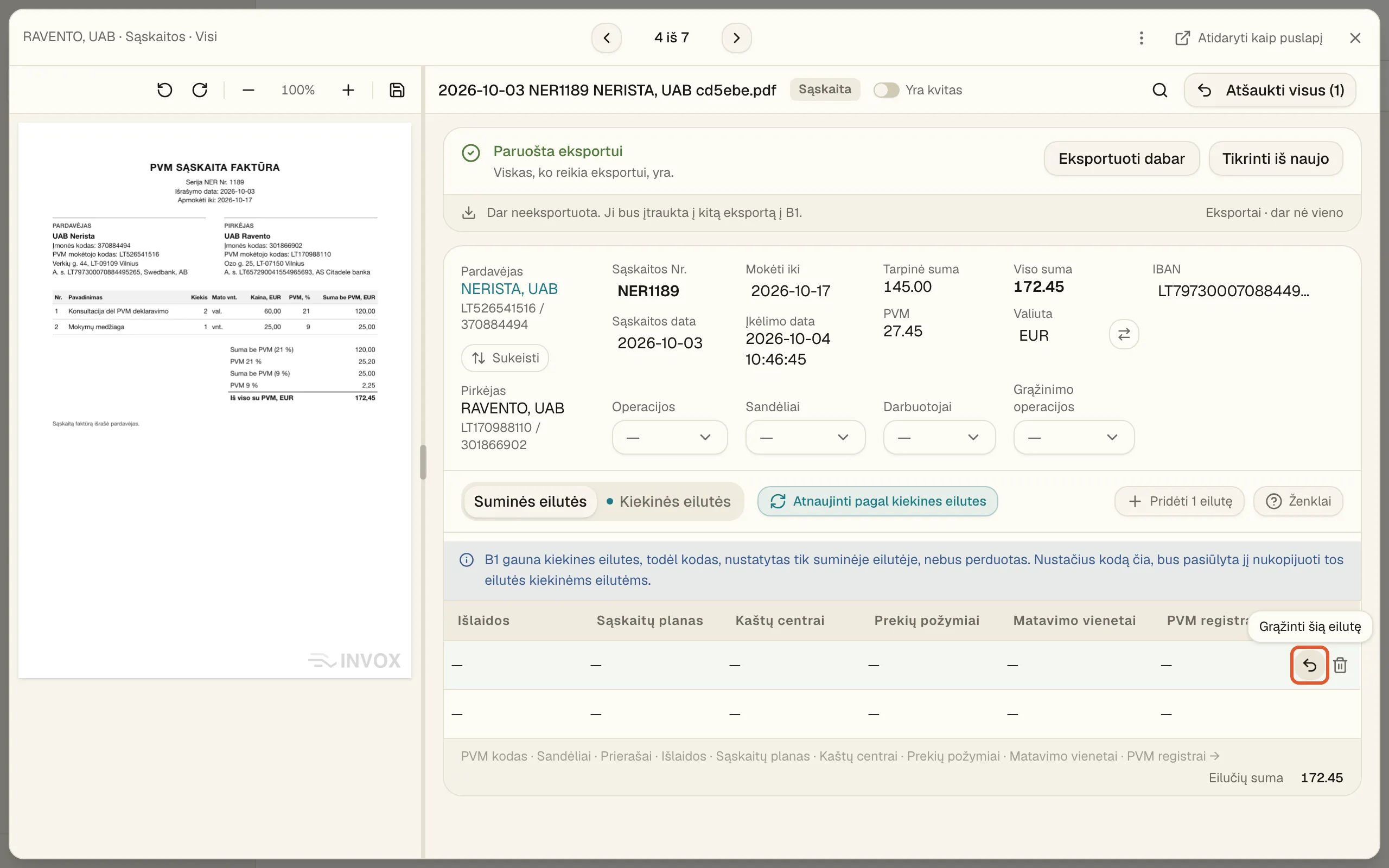The width and height of the screenshot is (1389, 868).
Task: Click the search magnifier icon
Action: tap(1159, 90)
